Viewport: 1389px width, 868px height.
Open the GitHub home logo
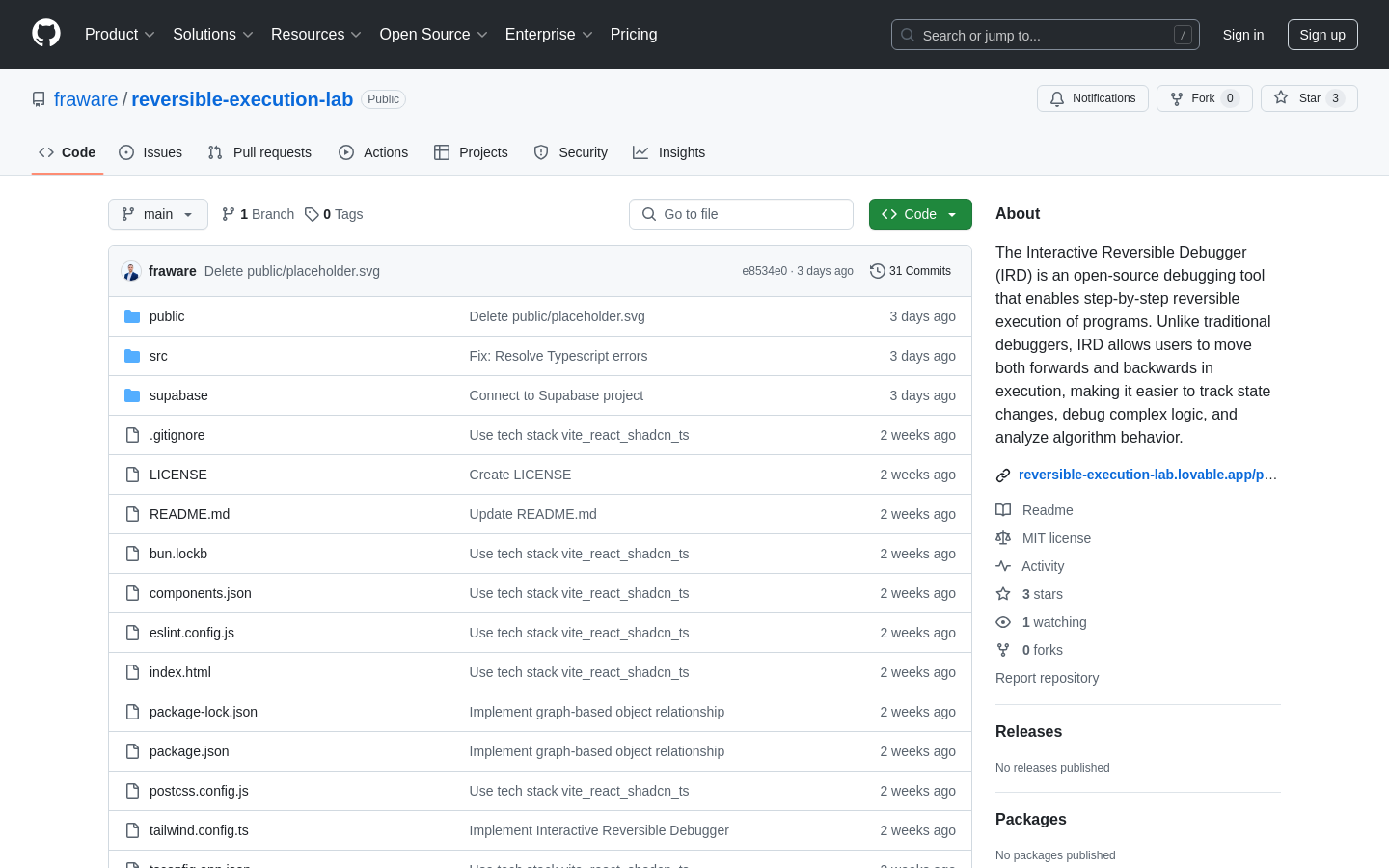coord(46,34)
